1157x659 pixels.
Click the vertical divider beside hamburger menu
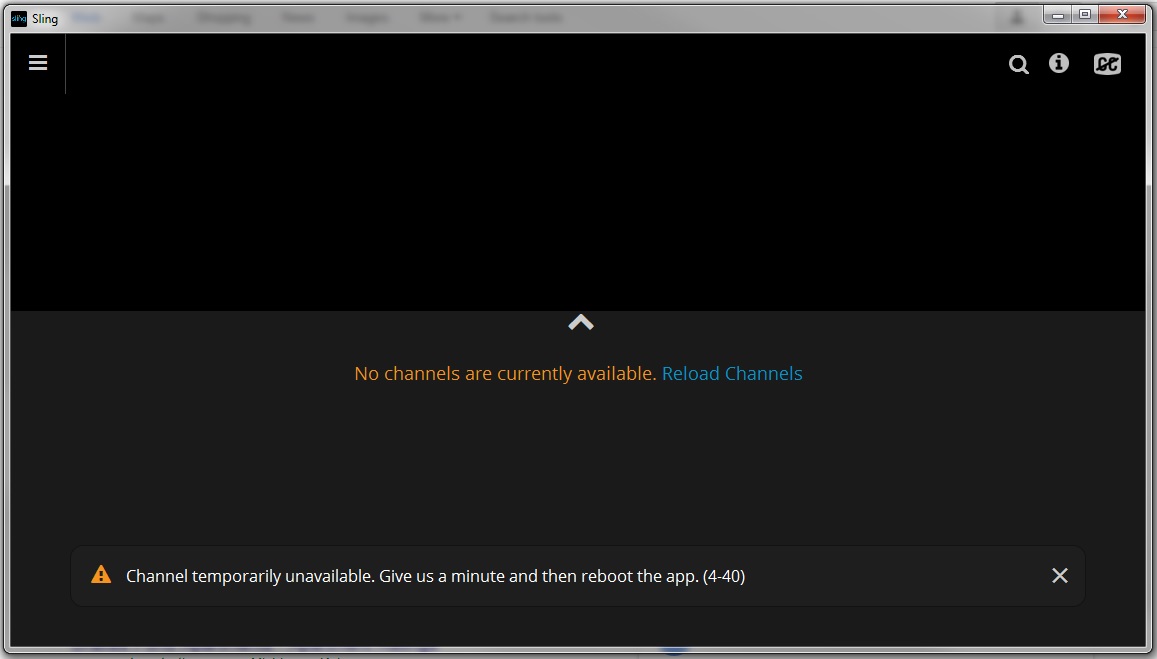[66, 64]
